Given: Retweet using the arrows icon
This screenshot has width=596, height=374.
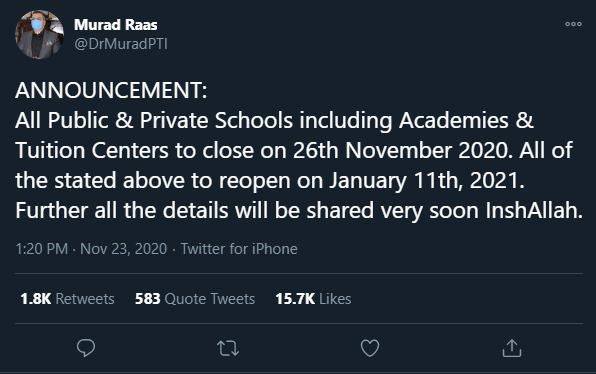Looking at the screenshot, I should point(228,348).
